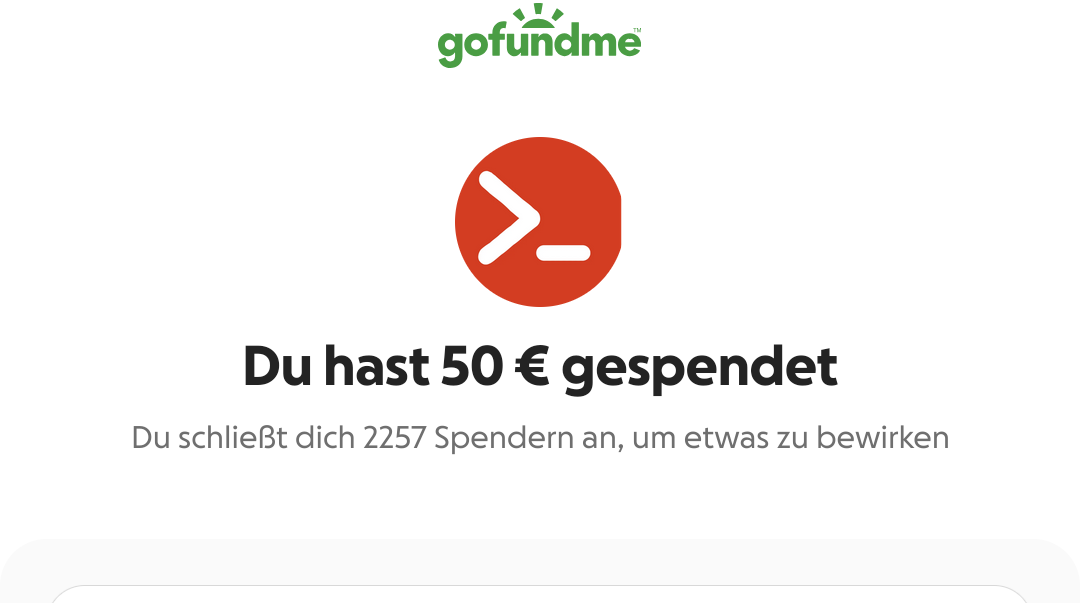Click the subtitle about joining Spendern

pyautogui.click(x=540, y=438)
